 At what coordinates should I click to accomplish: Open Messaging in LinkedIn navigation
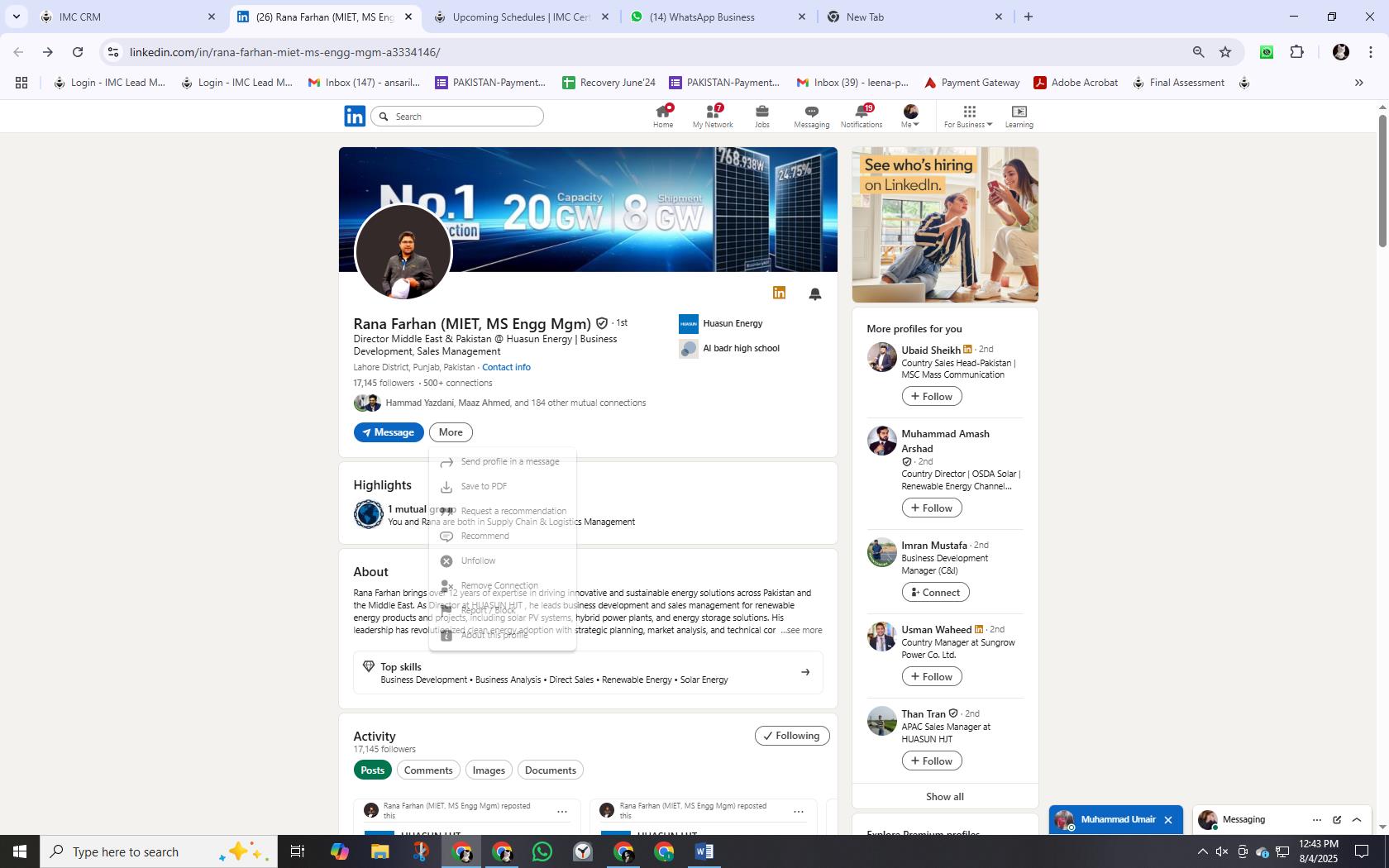click(x=811, y=116)
